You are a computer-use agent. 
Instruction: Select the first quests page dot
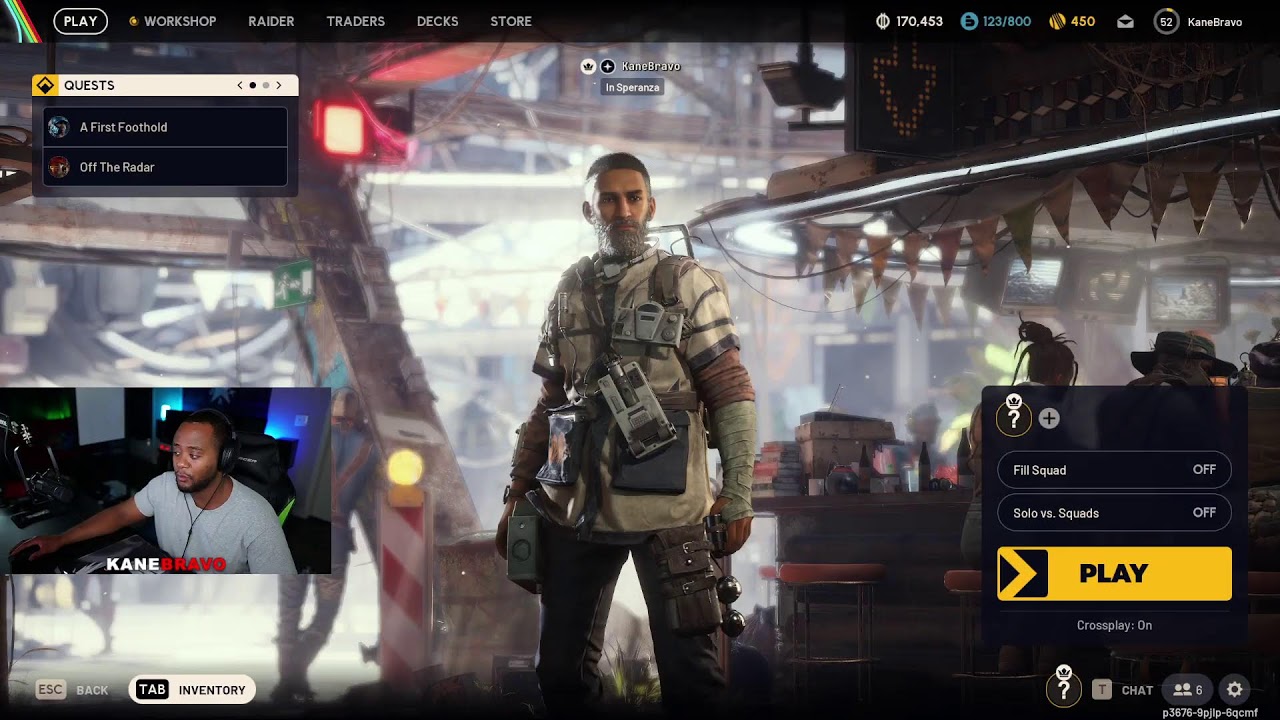253,85
